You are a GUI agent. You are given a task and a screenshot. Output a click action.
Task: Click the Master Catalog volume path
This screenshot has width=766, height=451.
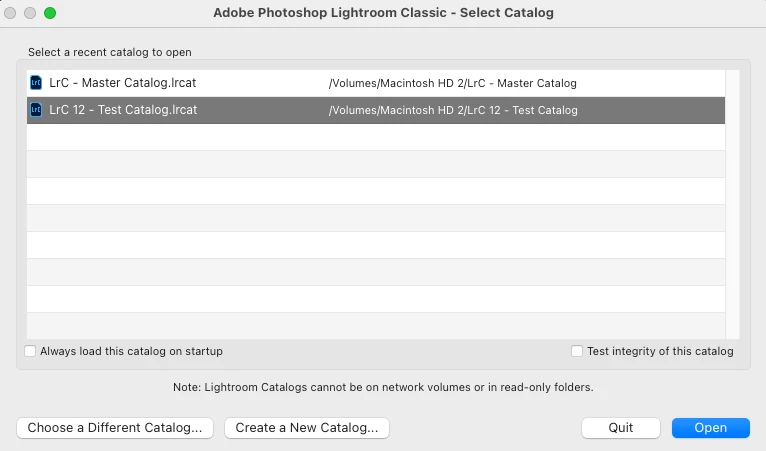pyautogui.click(x=452, y=83)
